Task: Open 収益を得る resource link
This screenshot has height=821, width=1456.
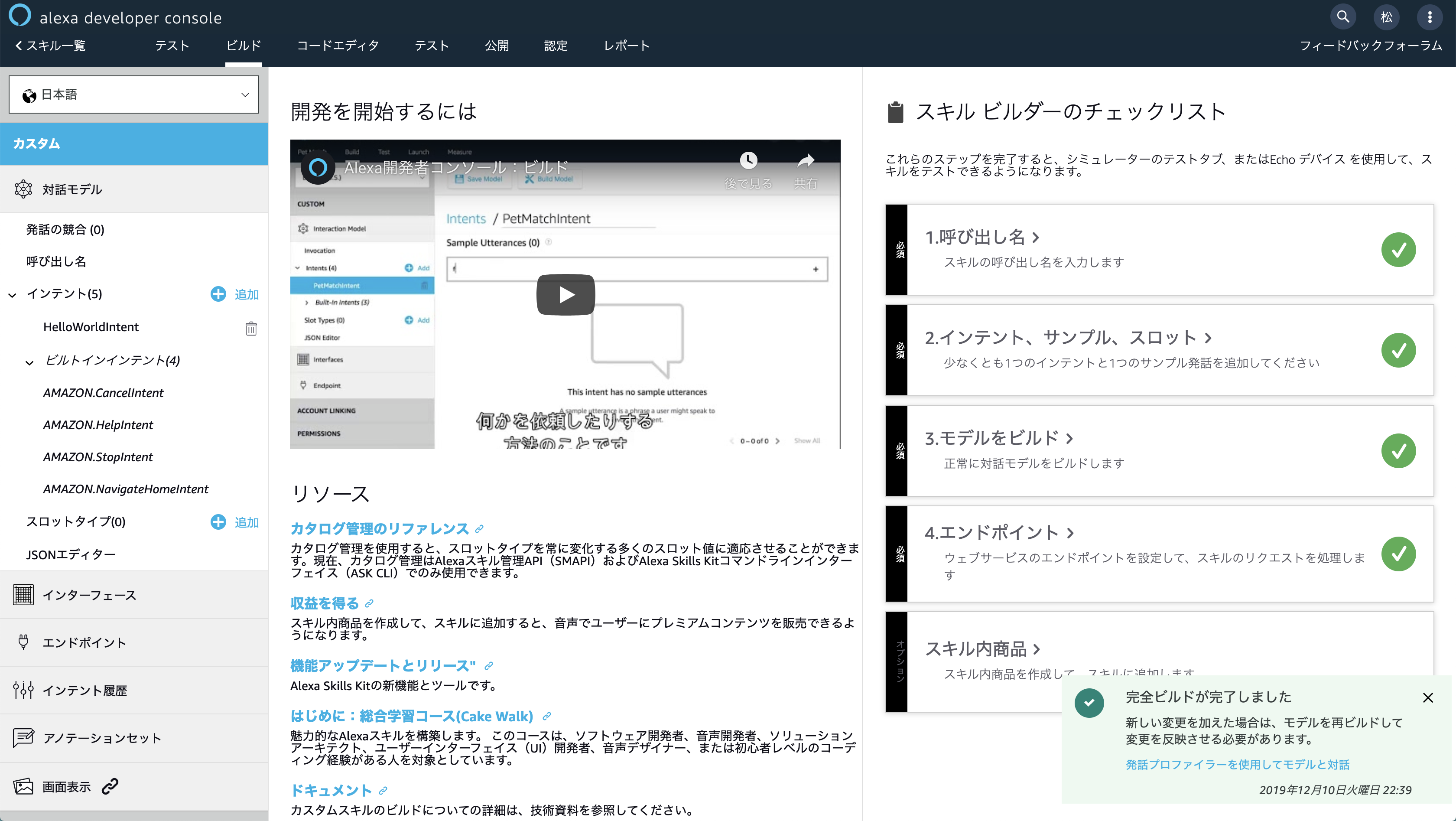Action: tap(325, 603)
